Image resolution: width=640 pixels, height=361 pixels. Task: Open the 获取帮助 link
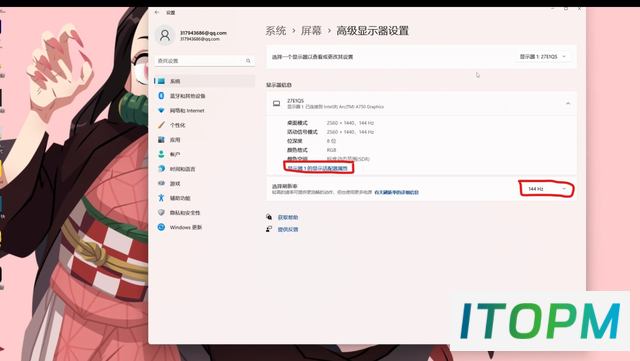coord(288,217)
